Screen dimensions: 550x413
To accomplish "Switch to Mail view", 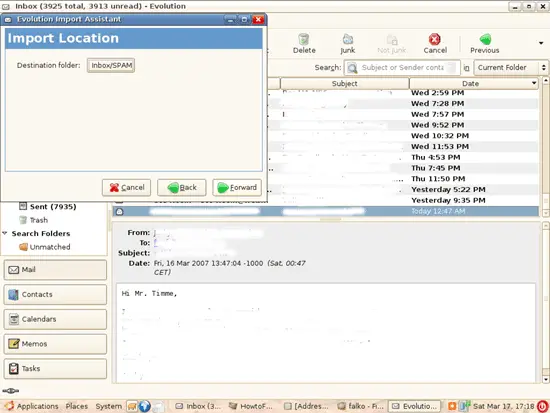I will pyautogui.click(x=55, y=270).
